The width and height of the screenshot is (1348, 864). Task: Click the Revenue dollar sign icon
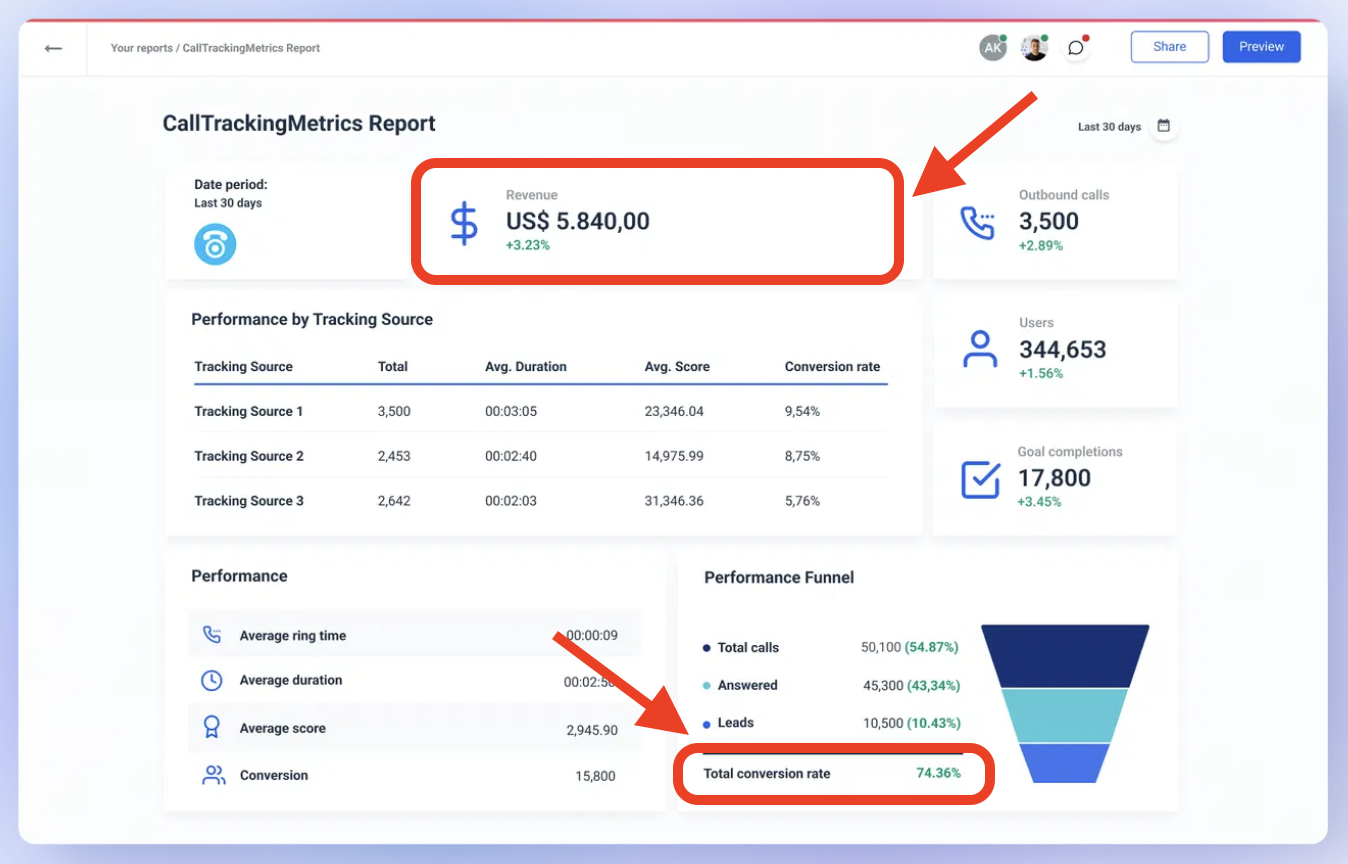point(464,222)
